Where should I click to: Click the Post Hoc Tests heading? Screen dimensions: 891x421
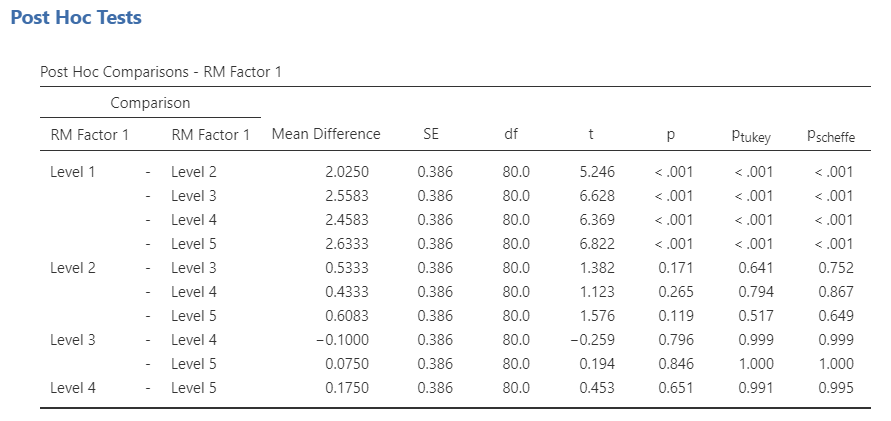click(76, 18)
